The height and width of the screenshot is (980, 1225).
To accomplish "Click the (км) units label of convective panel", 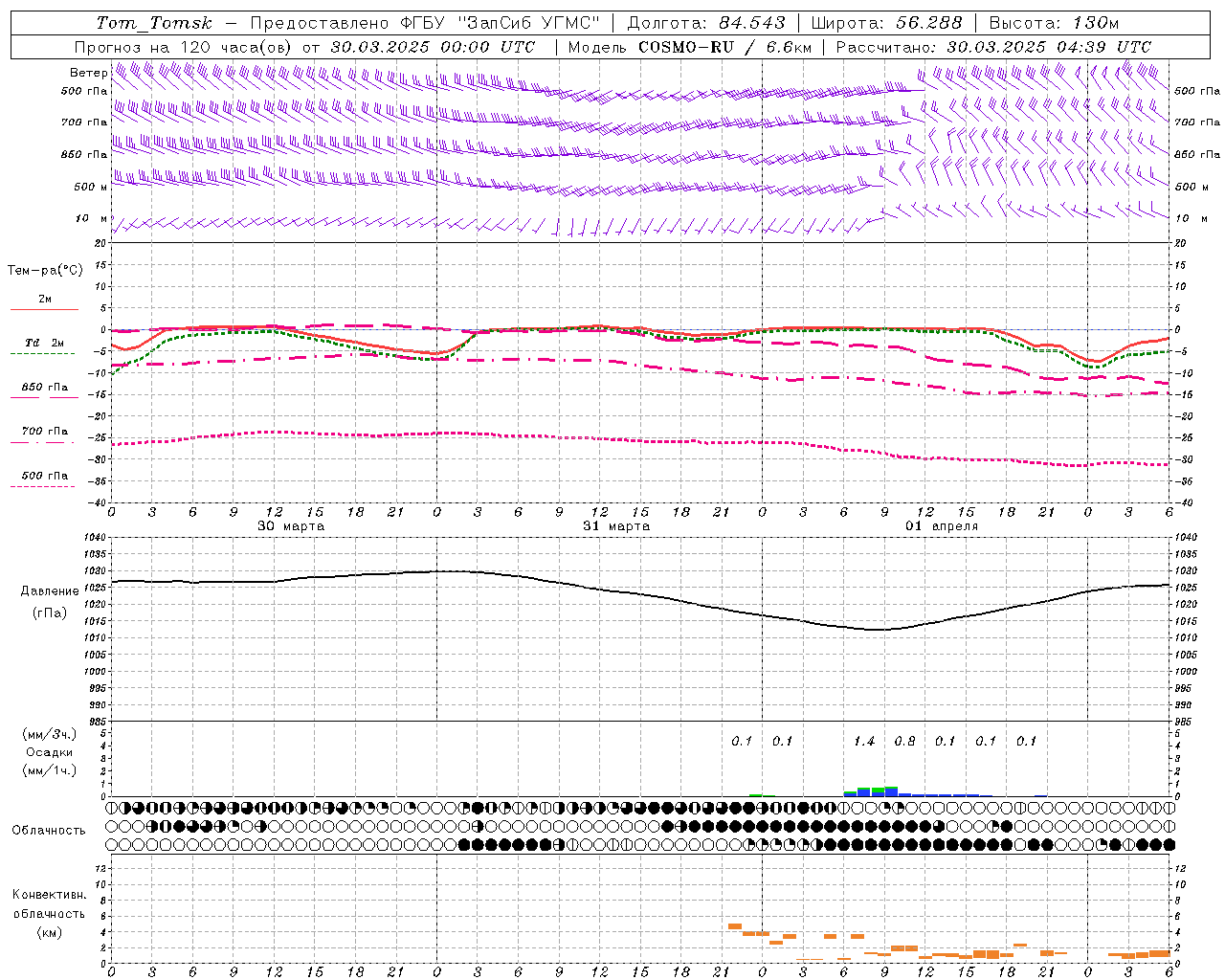I will click(x=51, y=932).
